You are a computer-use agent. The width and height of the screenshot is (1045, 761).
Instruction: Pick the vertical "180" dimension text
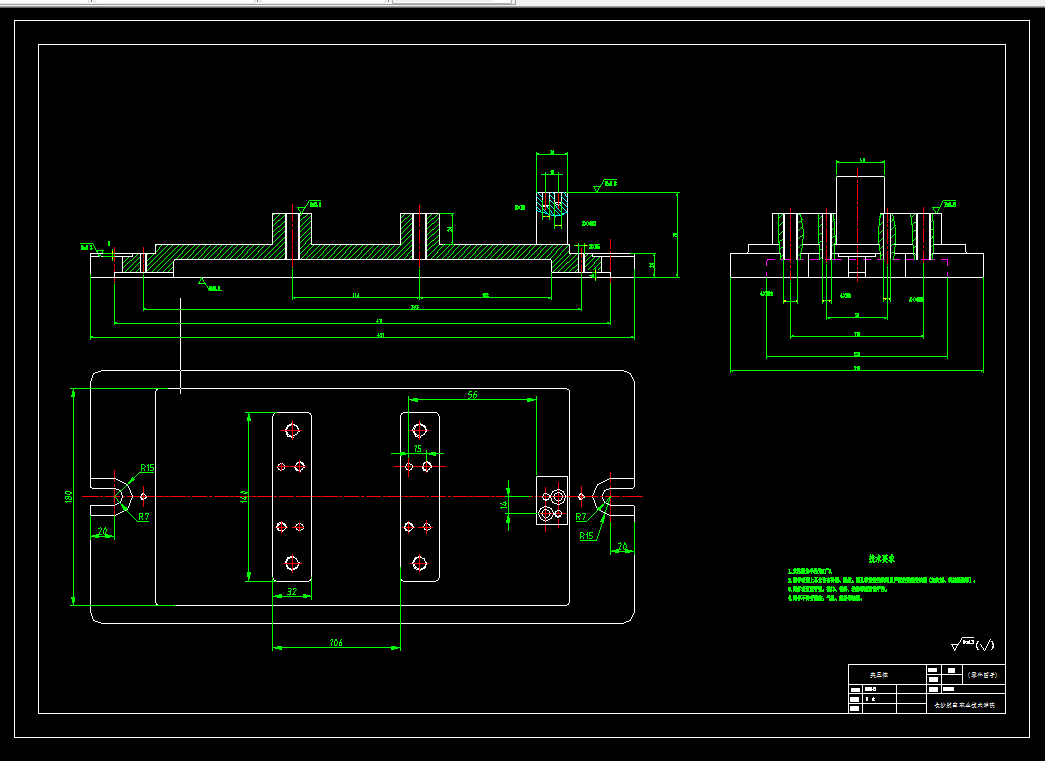pos(68,496)
